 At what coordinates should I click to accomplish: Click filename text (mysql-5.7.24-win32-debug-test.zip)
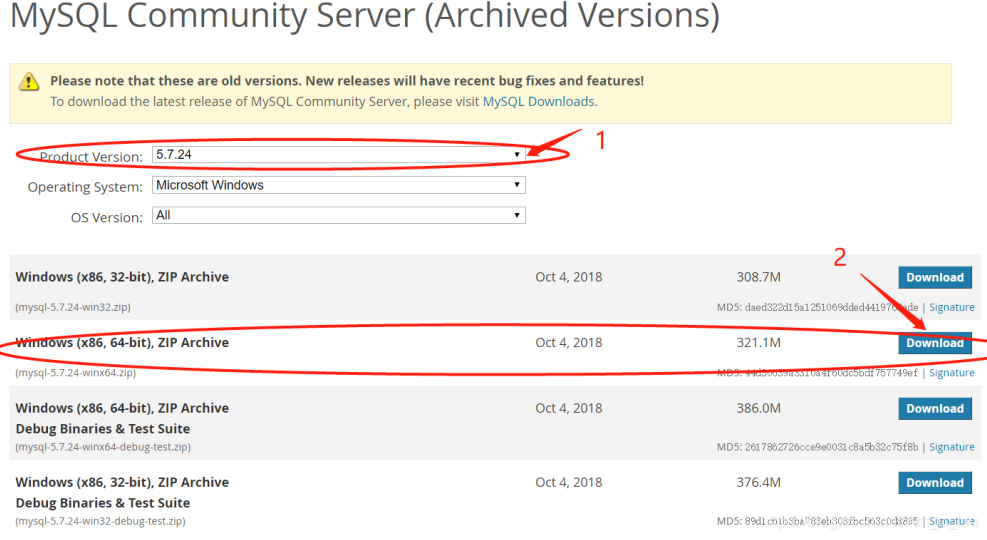click(x=101, y=521)
